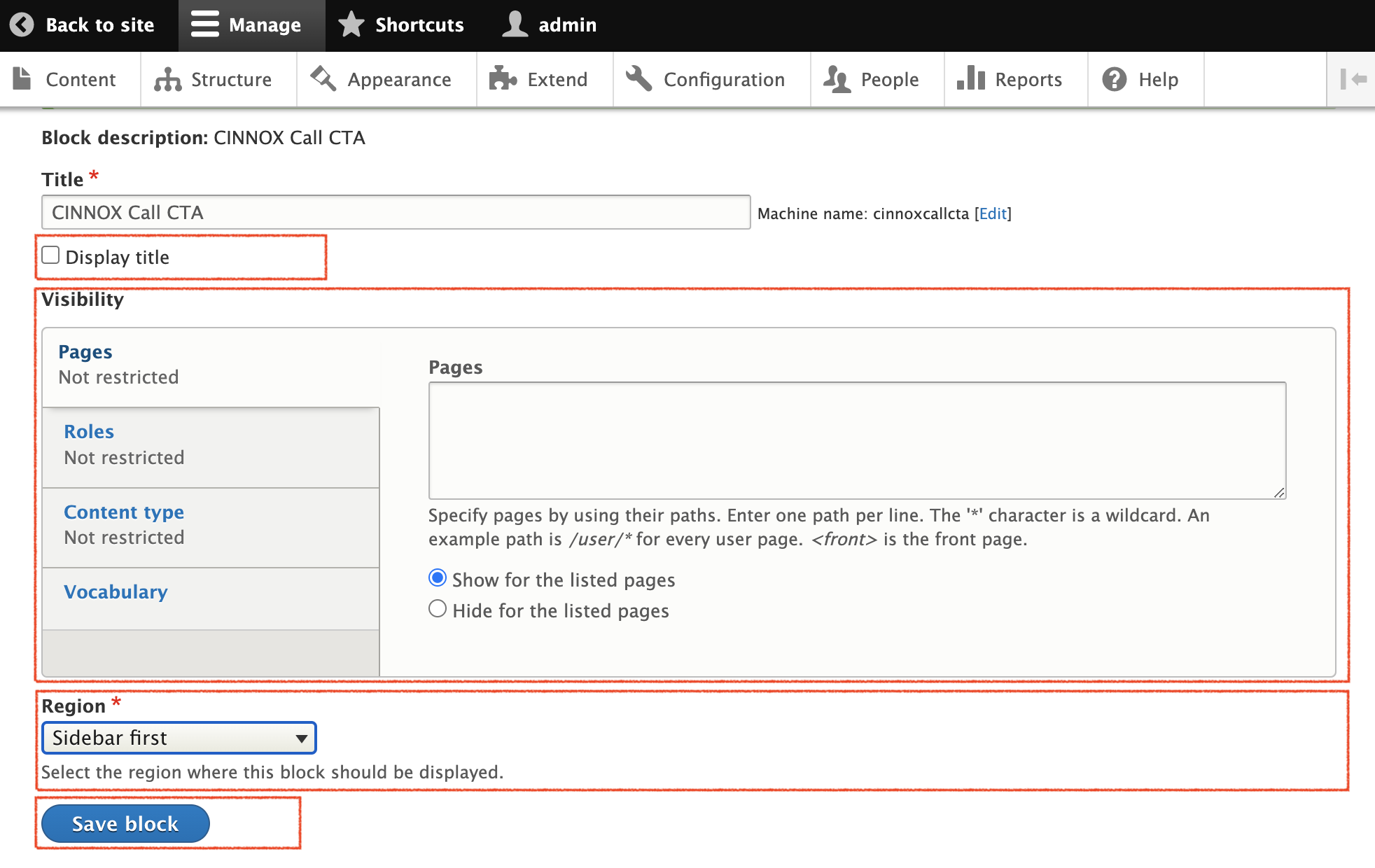Switch to the Content type visibility tab
The width and height of the screenshot is (1375, 868).
click(x=124, y=512)
